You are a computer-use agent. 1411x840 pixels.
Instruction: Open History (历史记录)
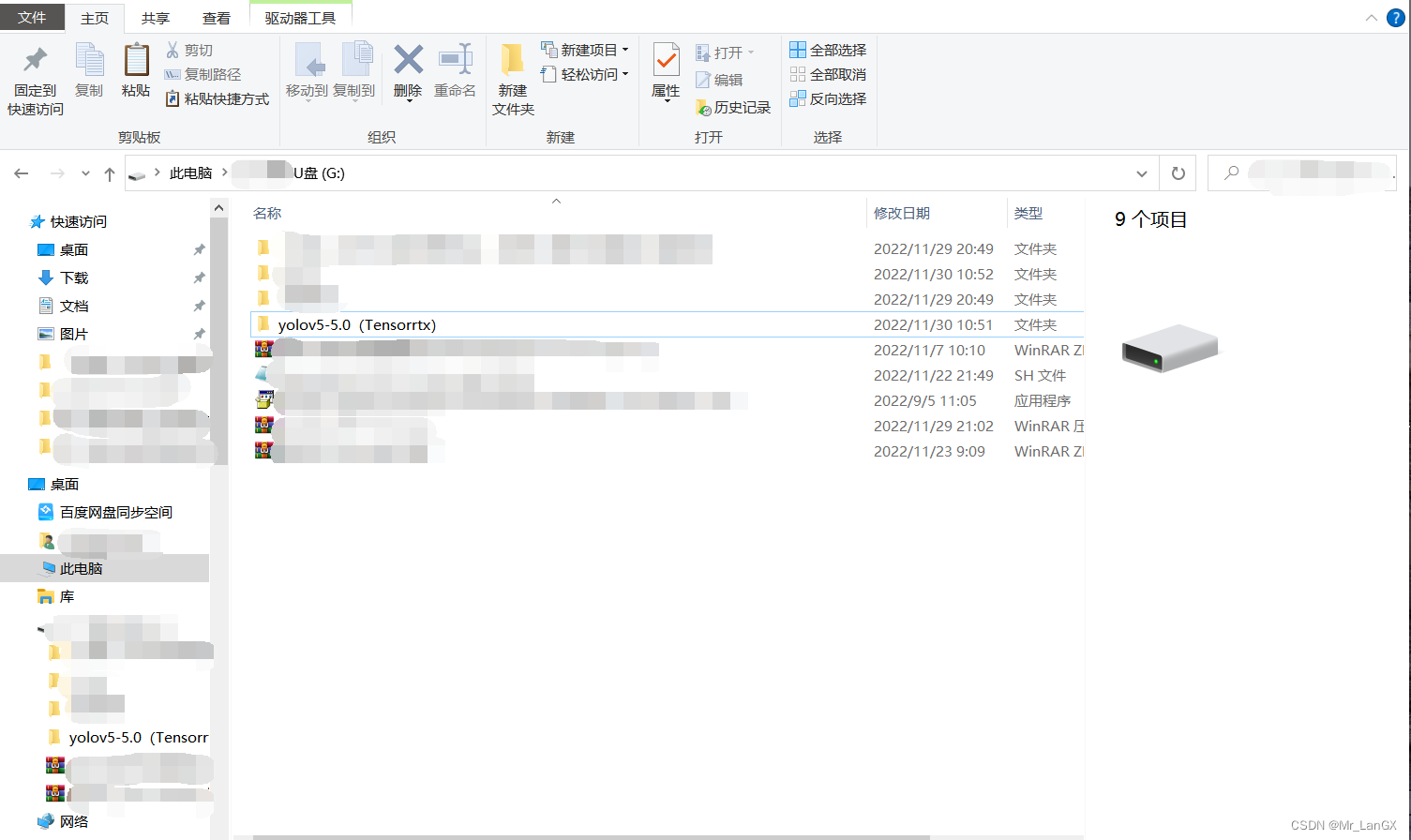[x=733, y=108]
